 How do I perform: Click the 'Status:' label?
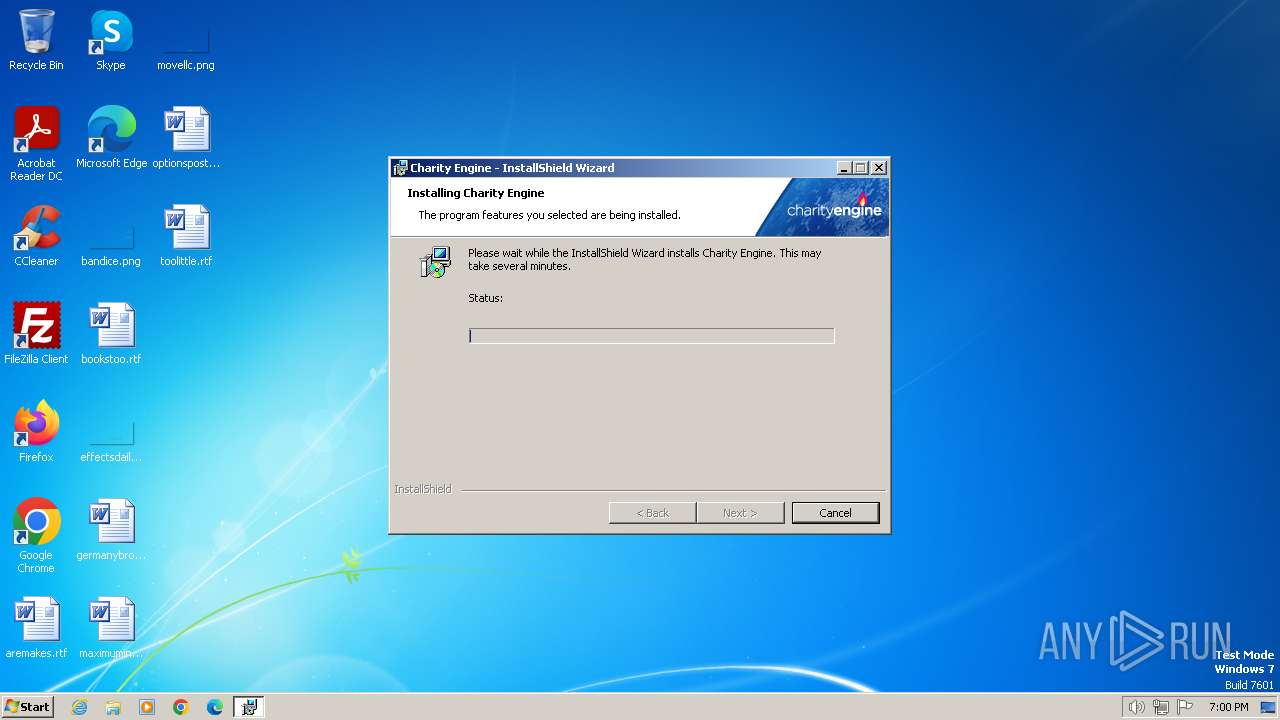pos(485,298)
